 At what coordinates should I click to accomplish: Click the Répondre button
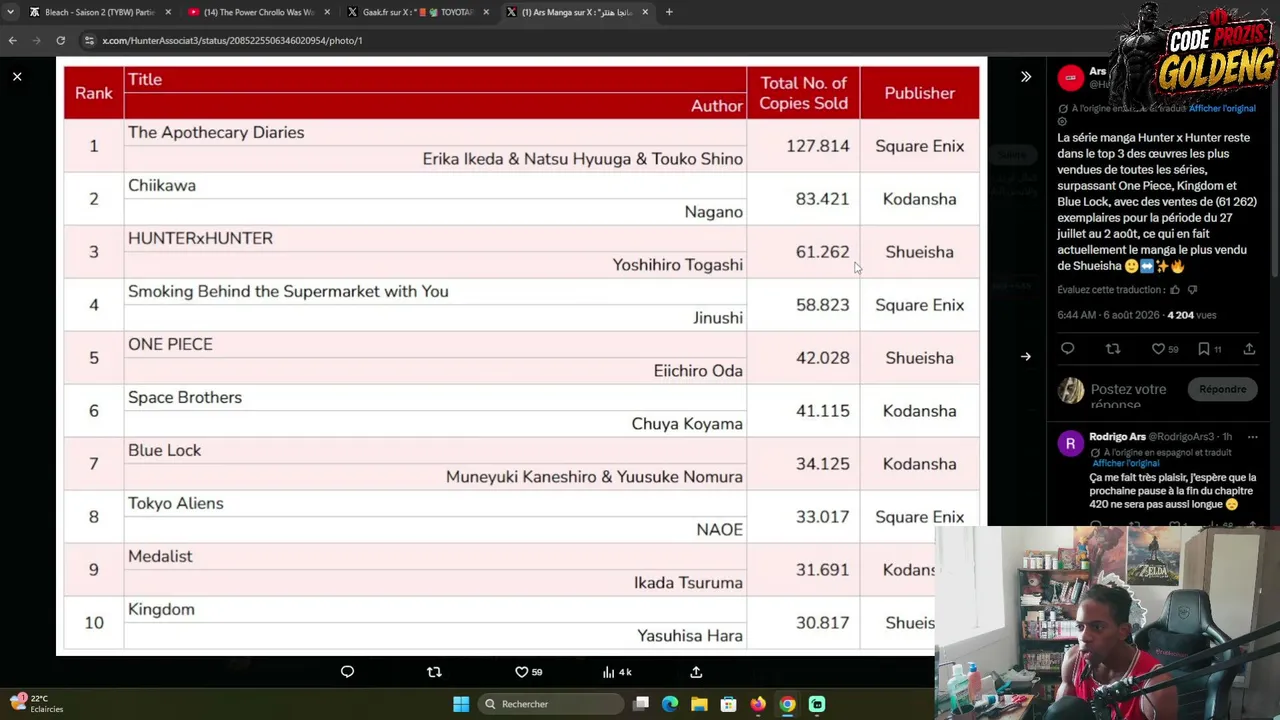pyautogui.click(x=1222, y=389)
